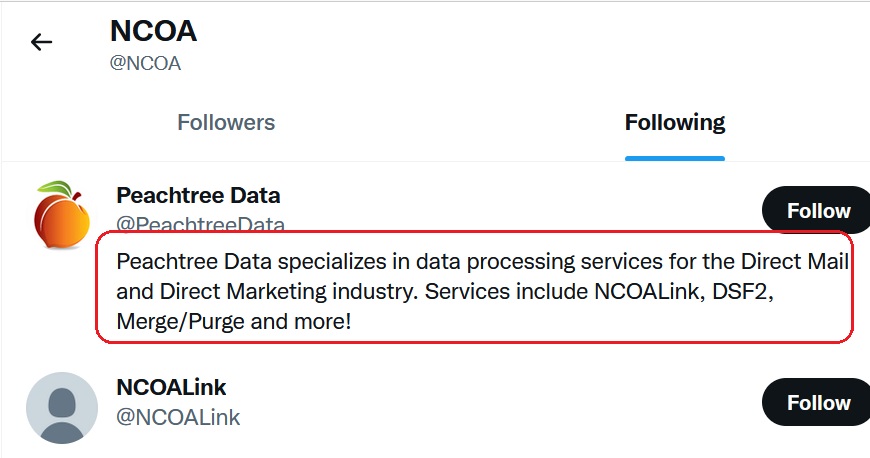The width and height of the screenshot is (870, 458).
Task: Click 'Direct Mail' in the Peachtree bio
Action: pyautogui.click(x=795, y=261)
